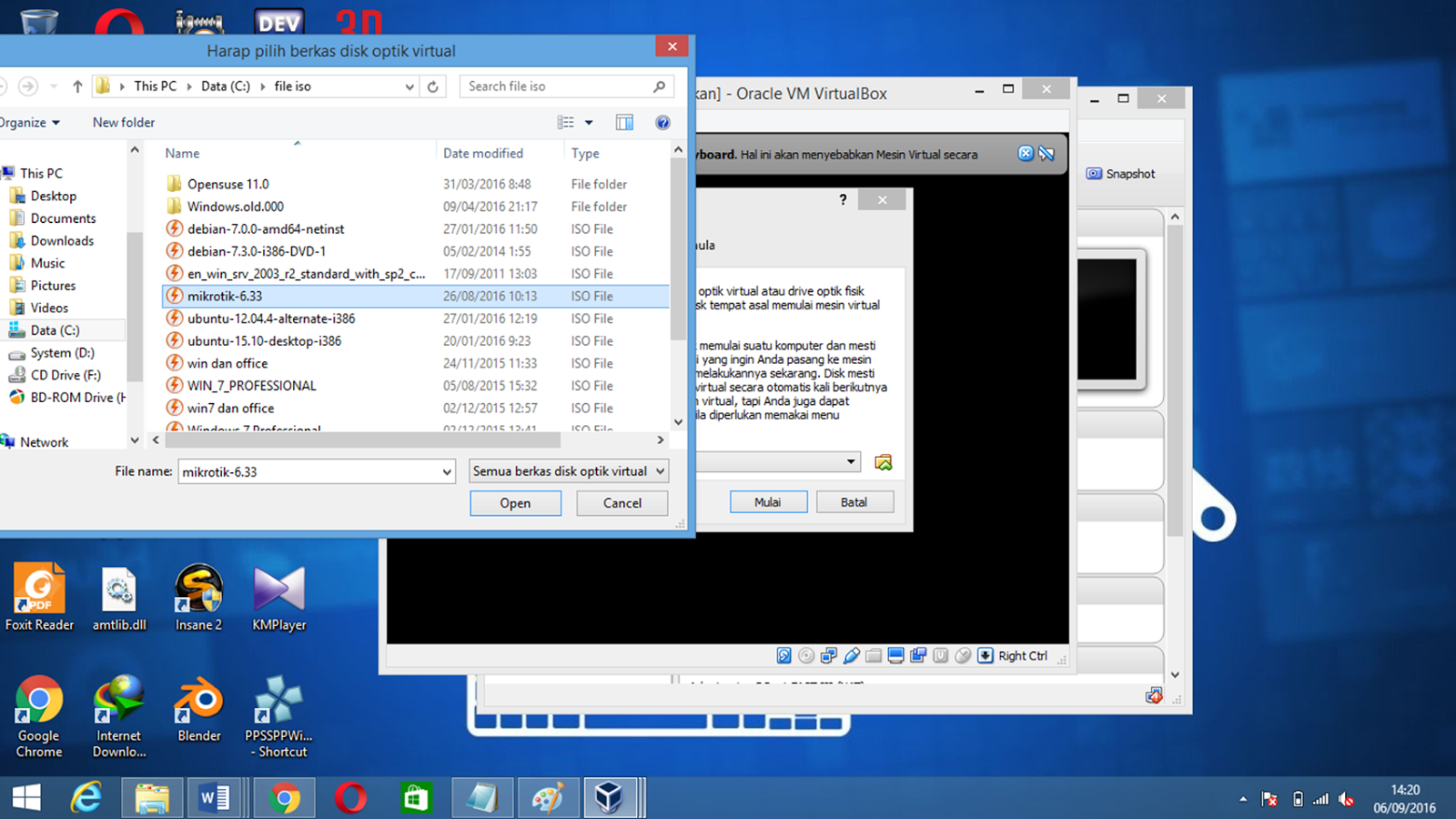Expand the File name combo box dropdown

pos(447,471)
